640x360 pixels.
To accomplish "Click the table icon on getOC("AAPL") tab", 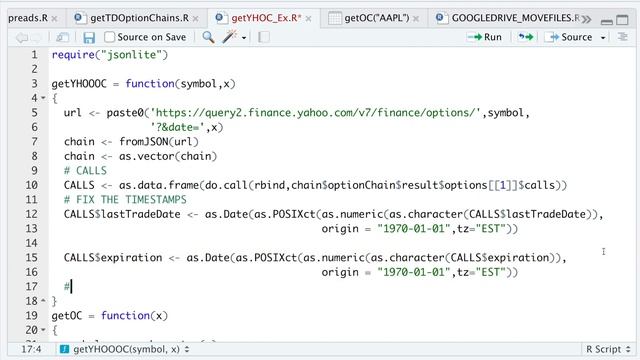I will pos(335,18).
